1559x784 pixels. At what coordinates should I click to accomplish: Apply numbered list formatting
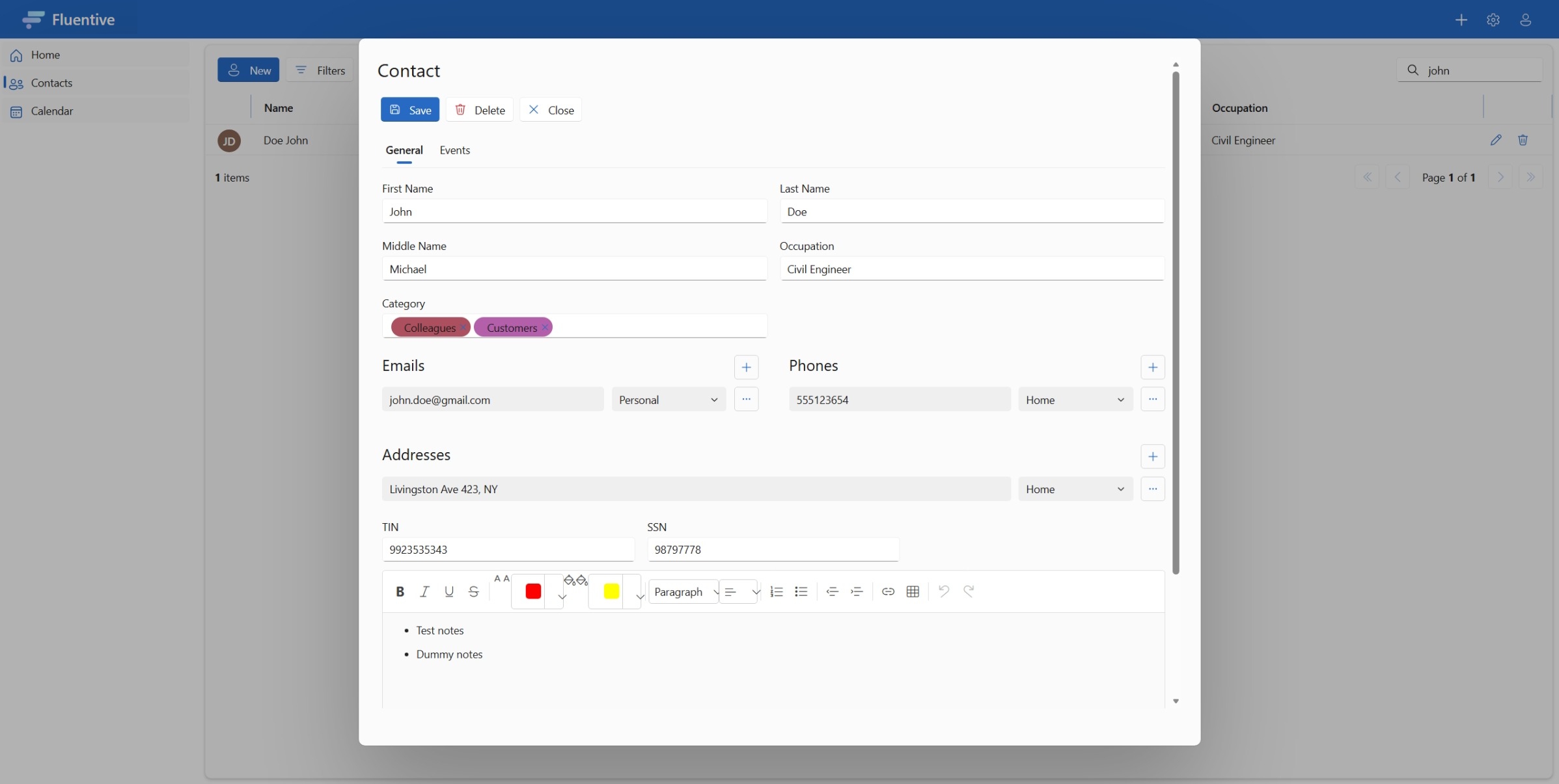(x=776, y=591)
